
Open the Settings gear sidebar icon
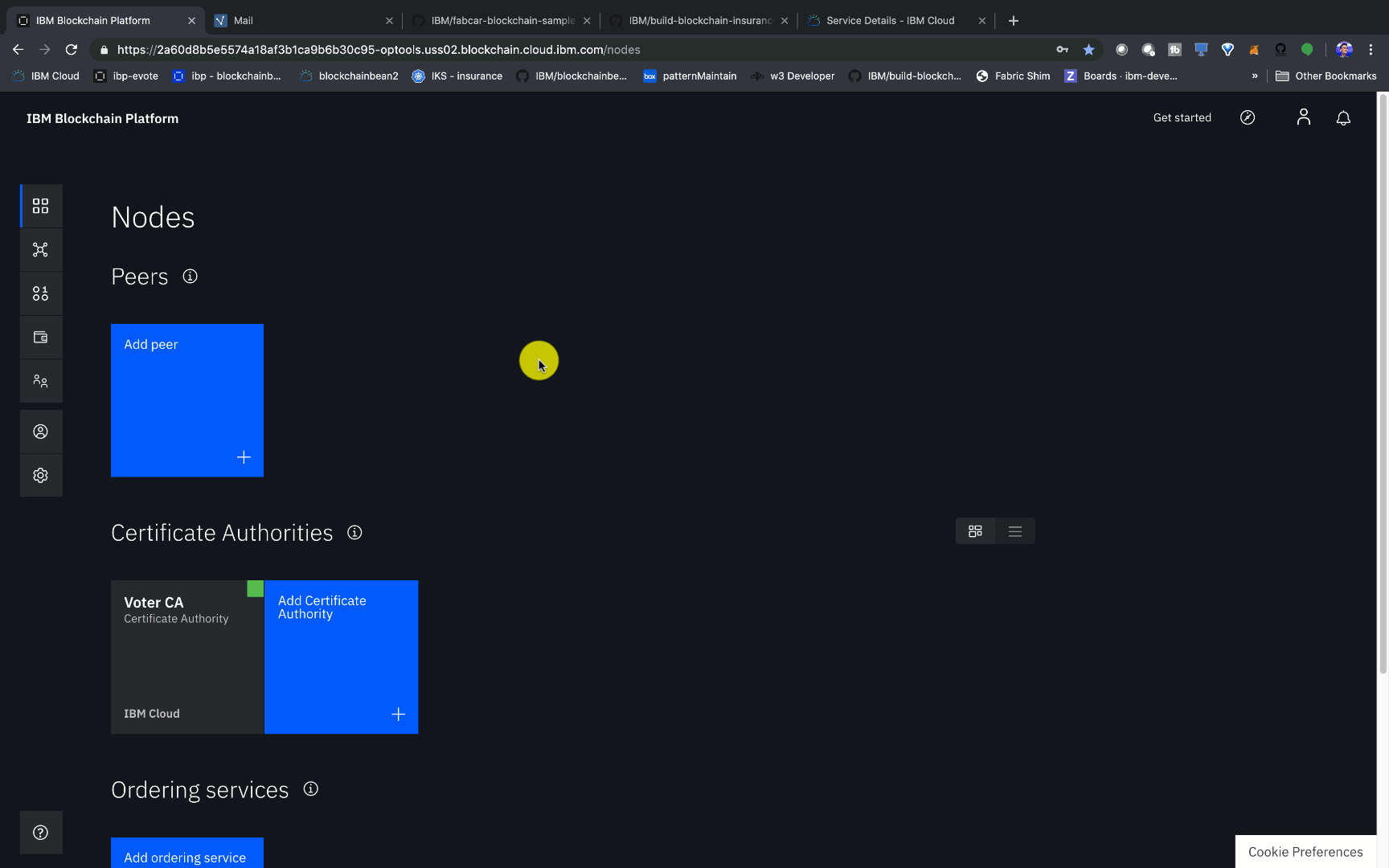[x=41, y=475]
